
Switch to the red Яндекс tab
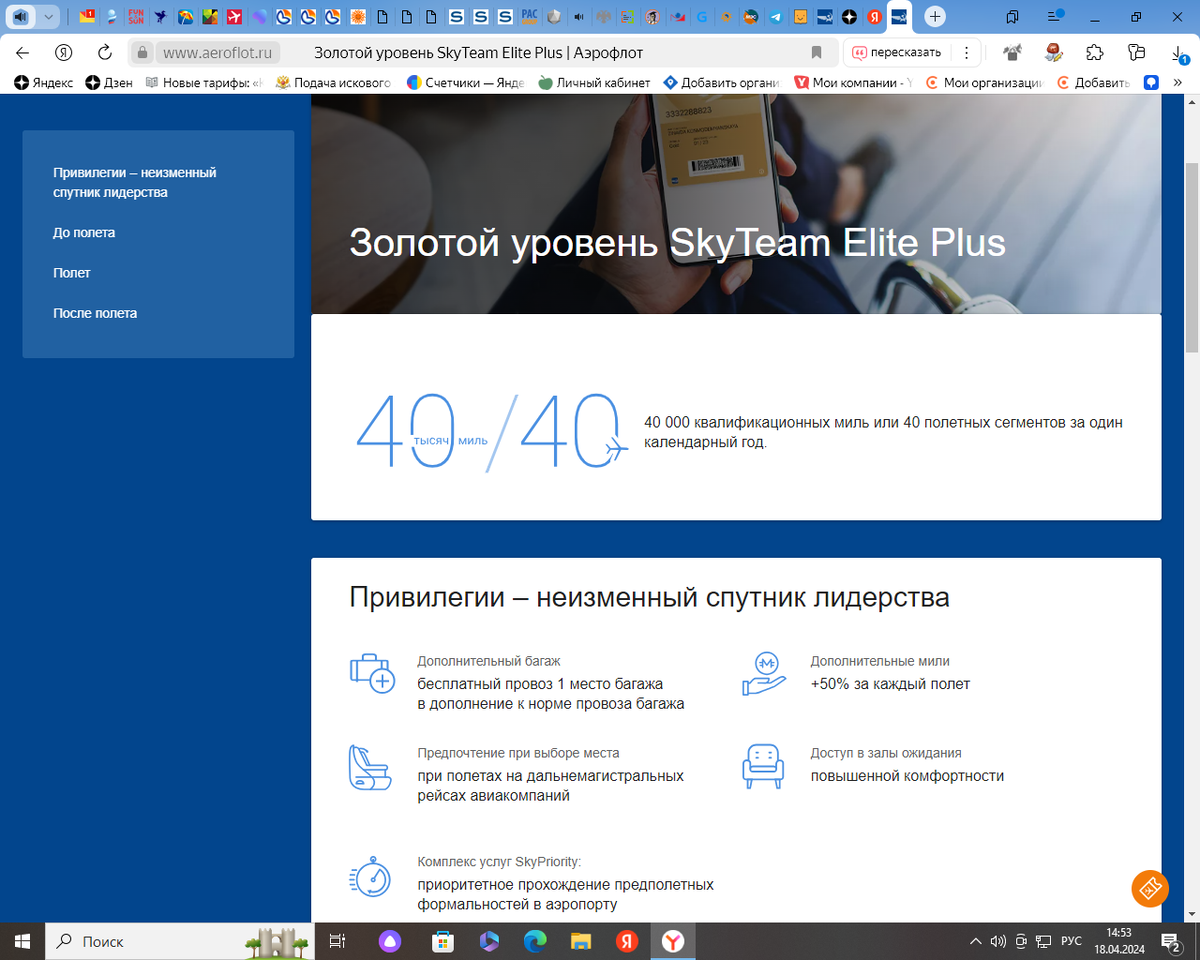874,17
